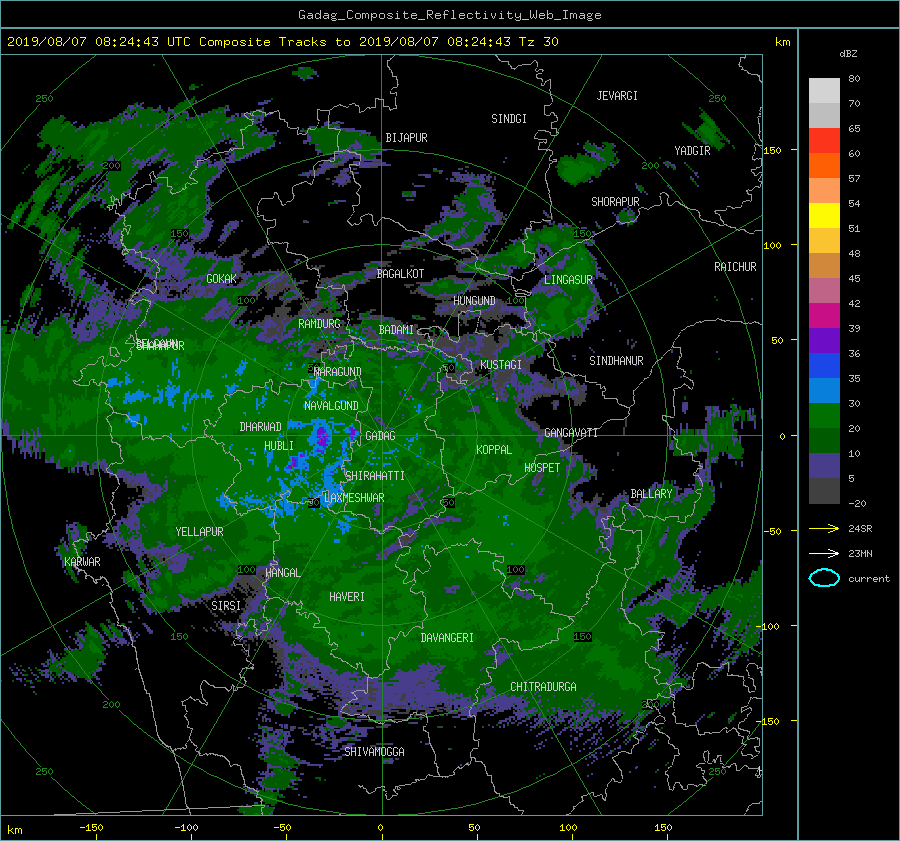The width and height of the screenshot is (900, 841).
Task: Click the RAMDURG city label
Action: 319,324
